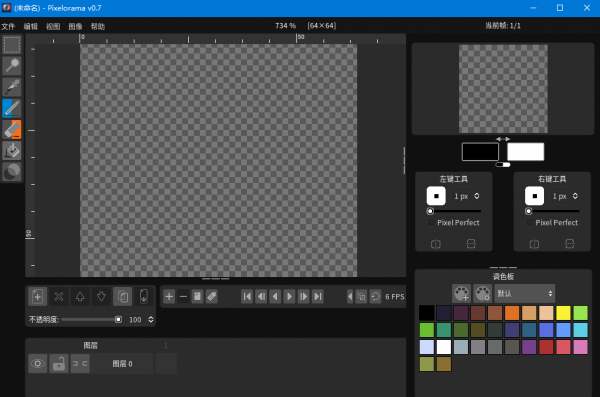Select the Pencil tool
Screen dimensions: 600x397
[x=12, y=108]
